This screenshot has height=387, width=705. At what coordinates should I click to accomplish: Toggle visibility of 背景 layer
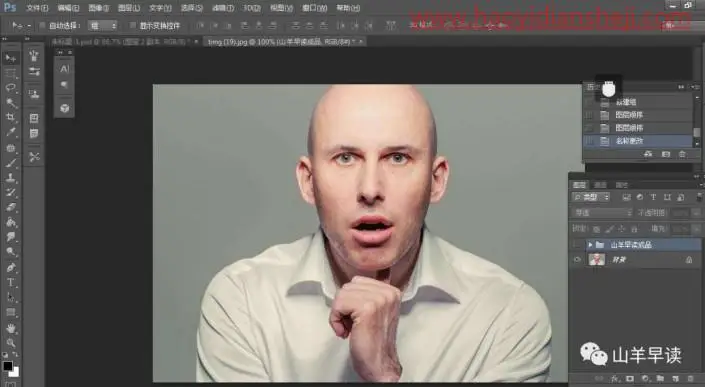[x=577, y=259]
